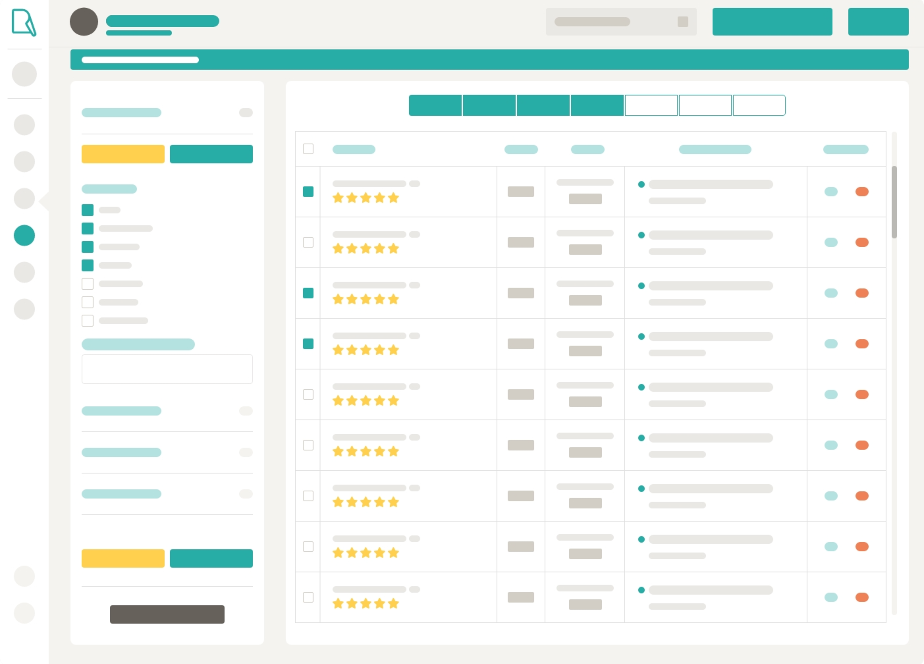Click the app logo icon top left

tap(24, 24)
